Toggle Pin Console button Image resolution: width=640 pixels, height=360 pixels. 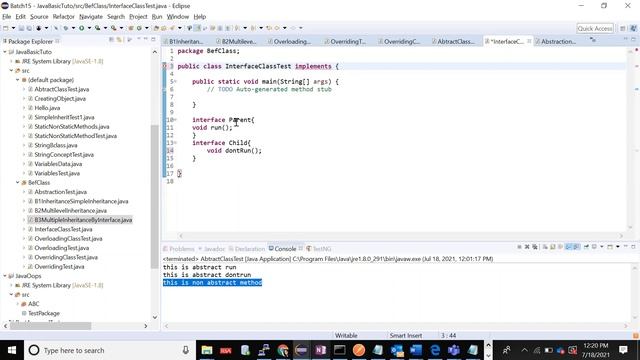tap(586, 247)
